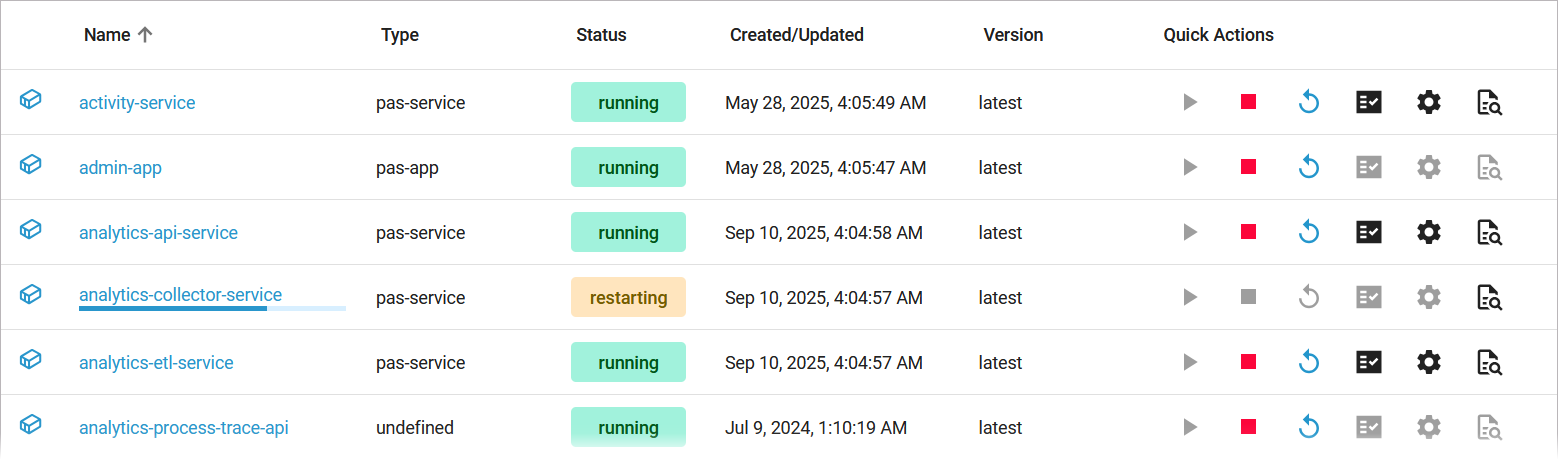Click the package icon beside admin-app
The width and height of the screenshot is (1558, 460).
click(31, 165)
